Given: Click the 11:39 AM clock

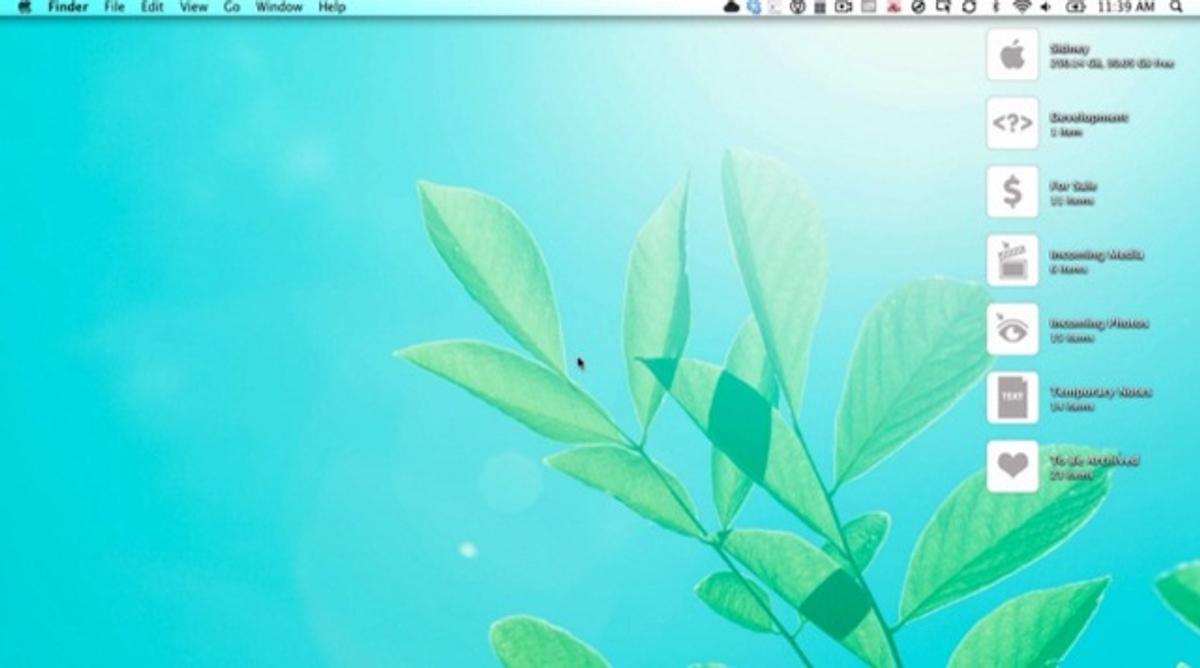Looking at the screenshot, I should pos(1126,7).
